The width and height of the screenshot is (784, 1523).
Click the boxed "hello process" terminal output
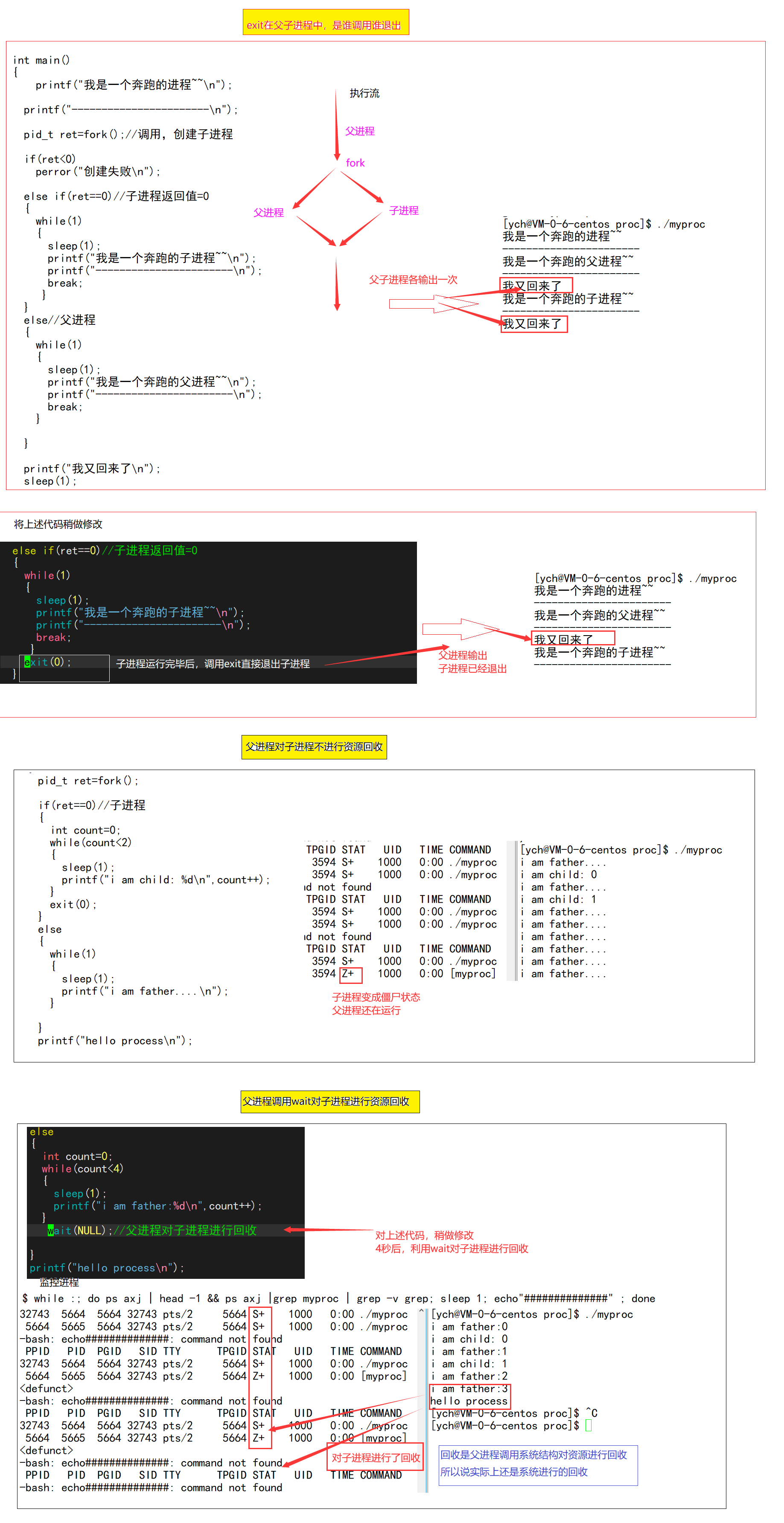pyautogui.click(x=469, y=1401)
